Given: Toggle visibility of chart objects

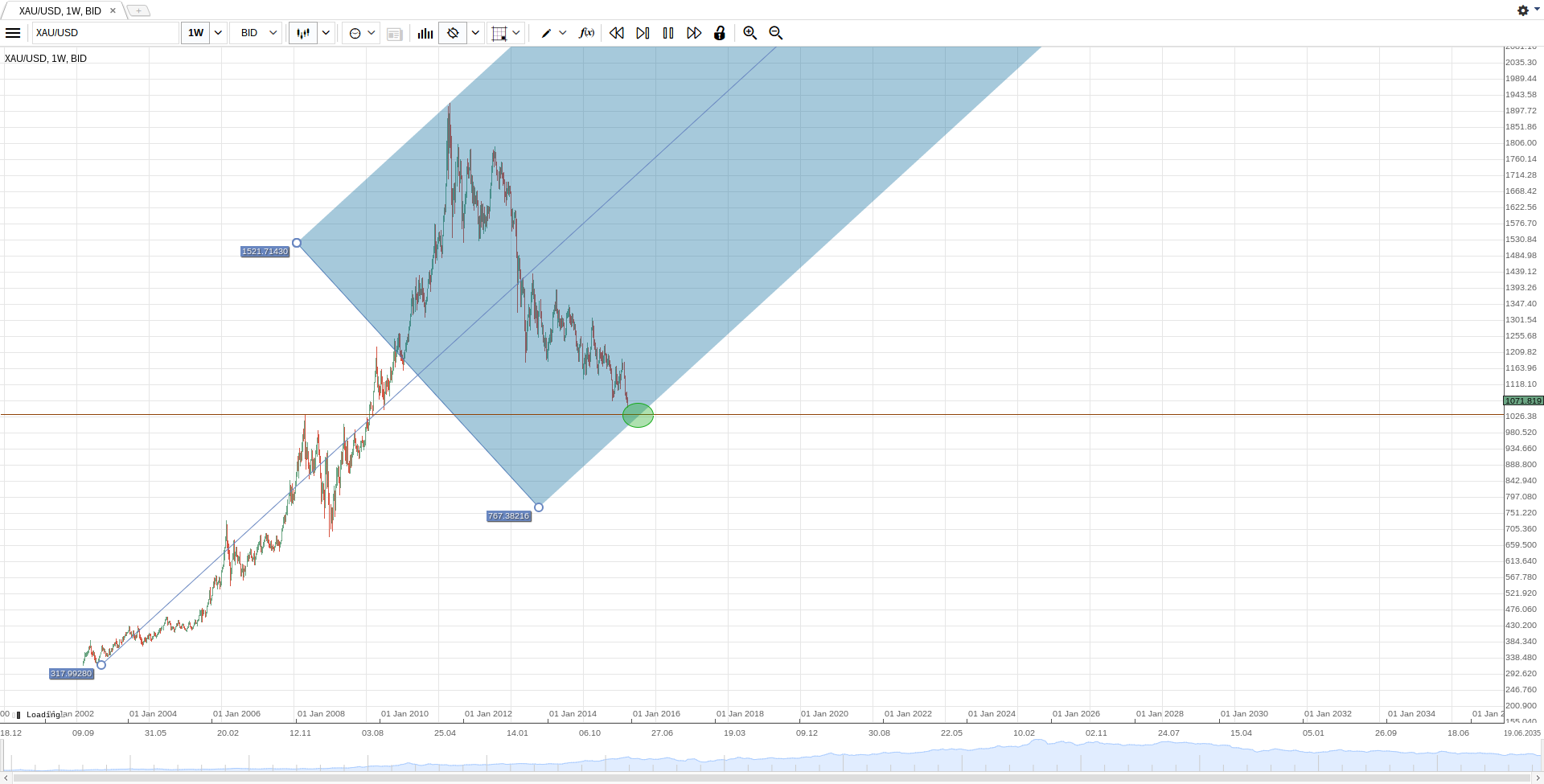Looking at the screenshot, I should coord(453,33).
